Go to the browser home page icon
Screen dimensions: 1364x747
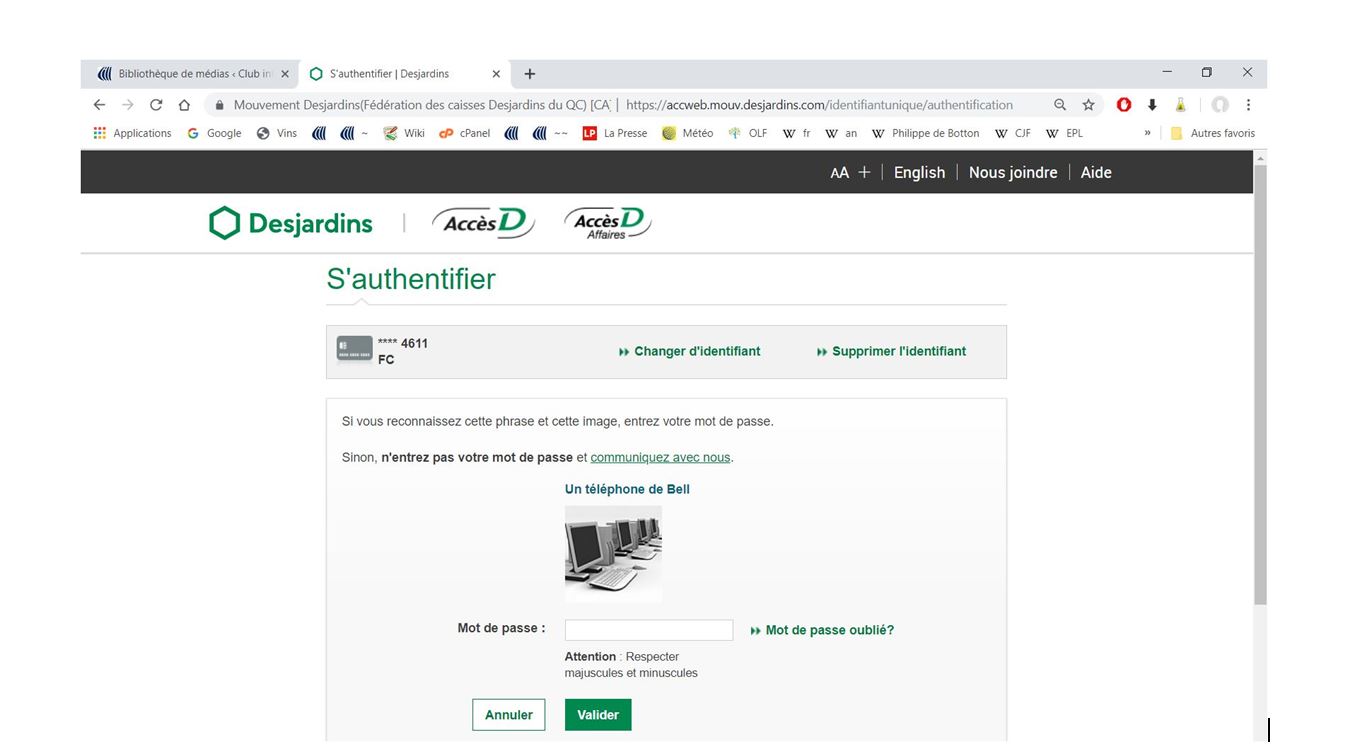pos(184,105)
